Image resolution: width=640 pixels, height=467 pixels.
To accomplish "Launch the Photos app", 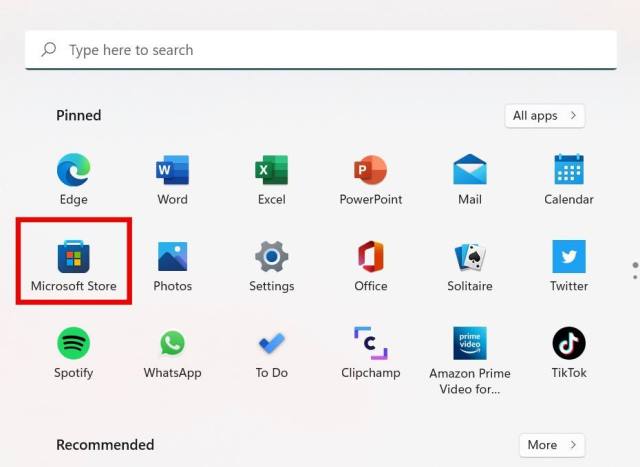I will click(172, 265).
